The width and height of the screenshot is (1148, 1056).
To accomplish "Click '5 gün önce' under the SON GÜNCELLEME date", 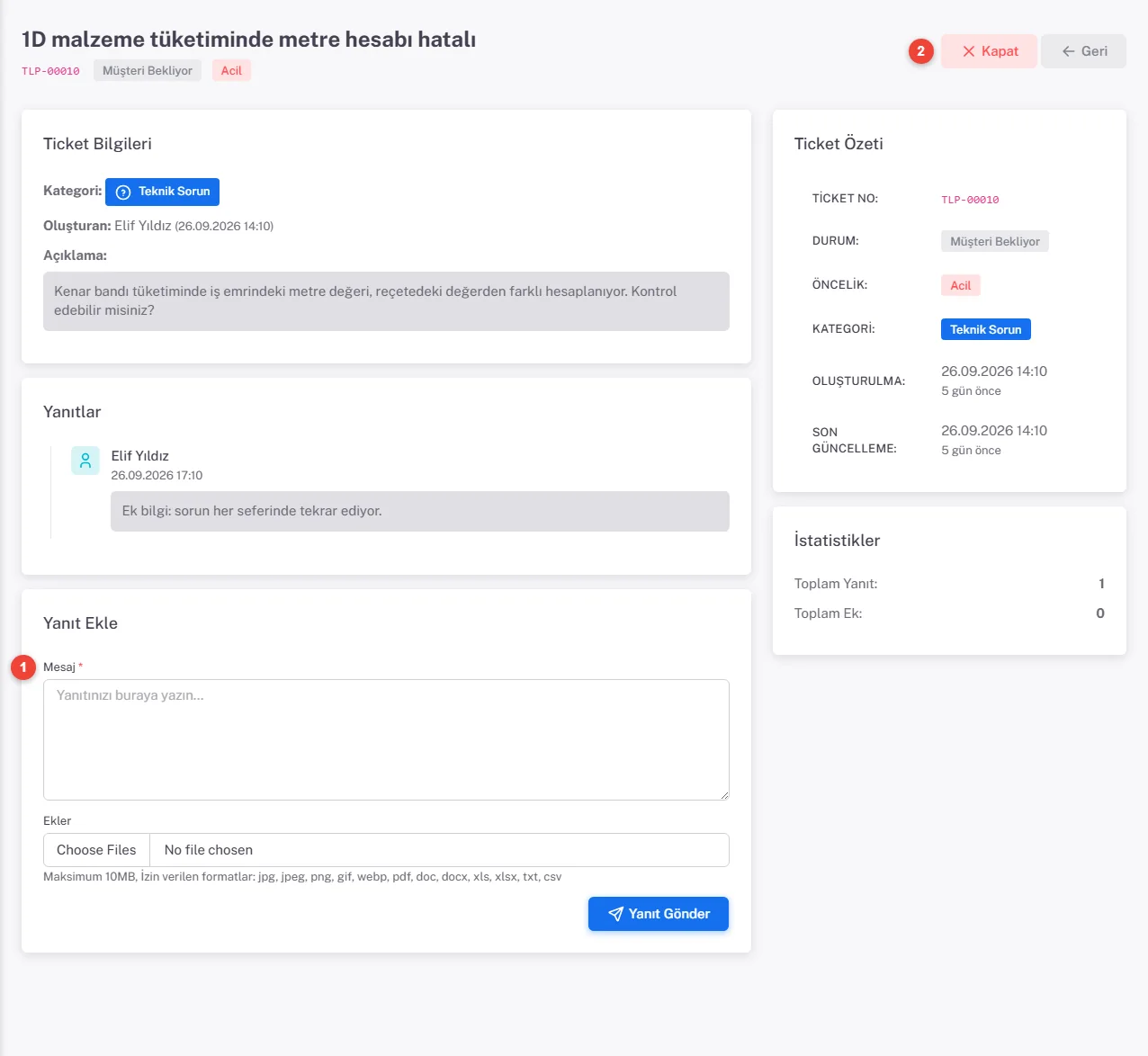I will (x=971, y=451).
